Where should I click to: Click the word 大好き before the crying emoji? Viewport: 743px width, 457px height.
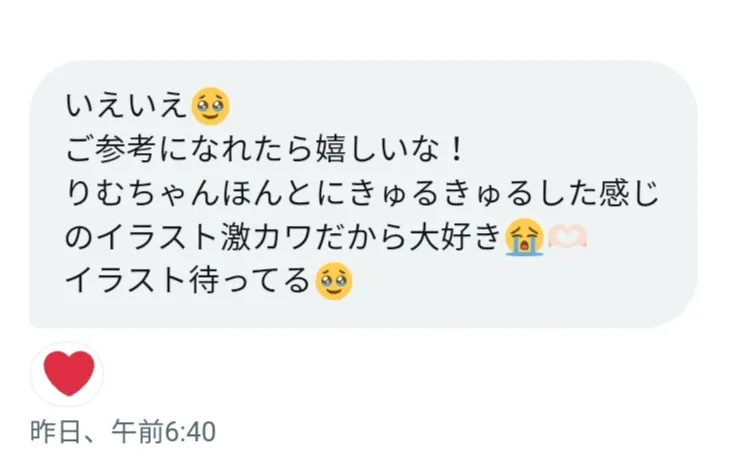pos(456,237)
